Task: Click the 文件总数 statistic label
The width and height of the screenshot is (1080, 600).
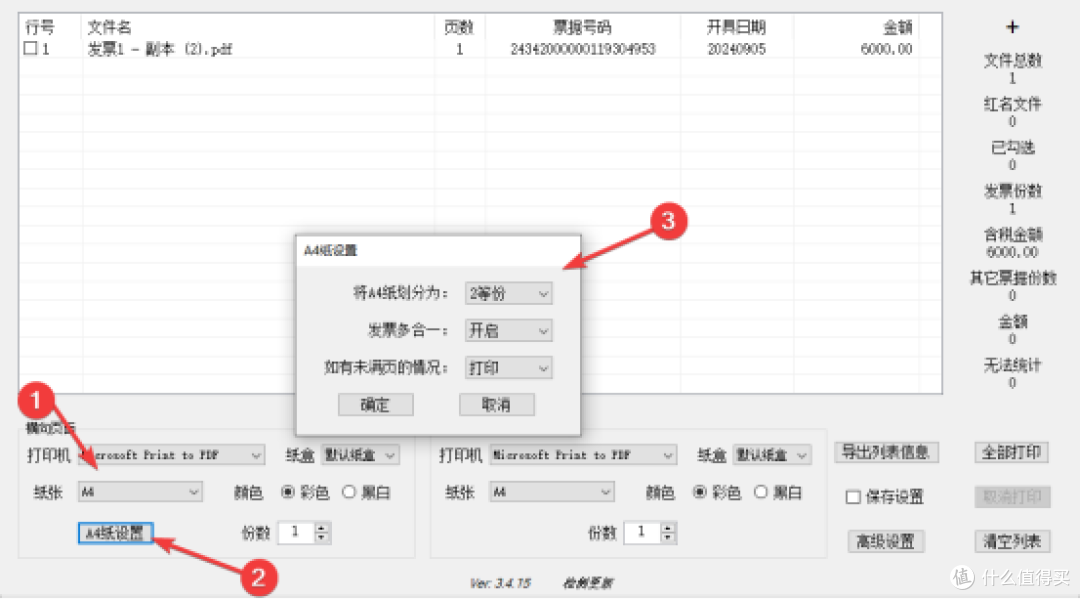Action: tap(1012, 61)
